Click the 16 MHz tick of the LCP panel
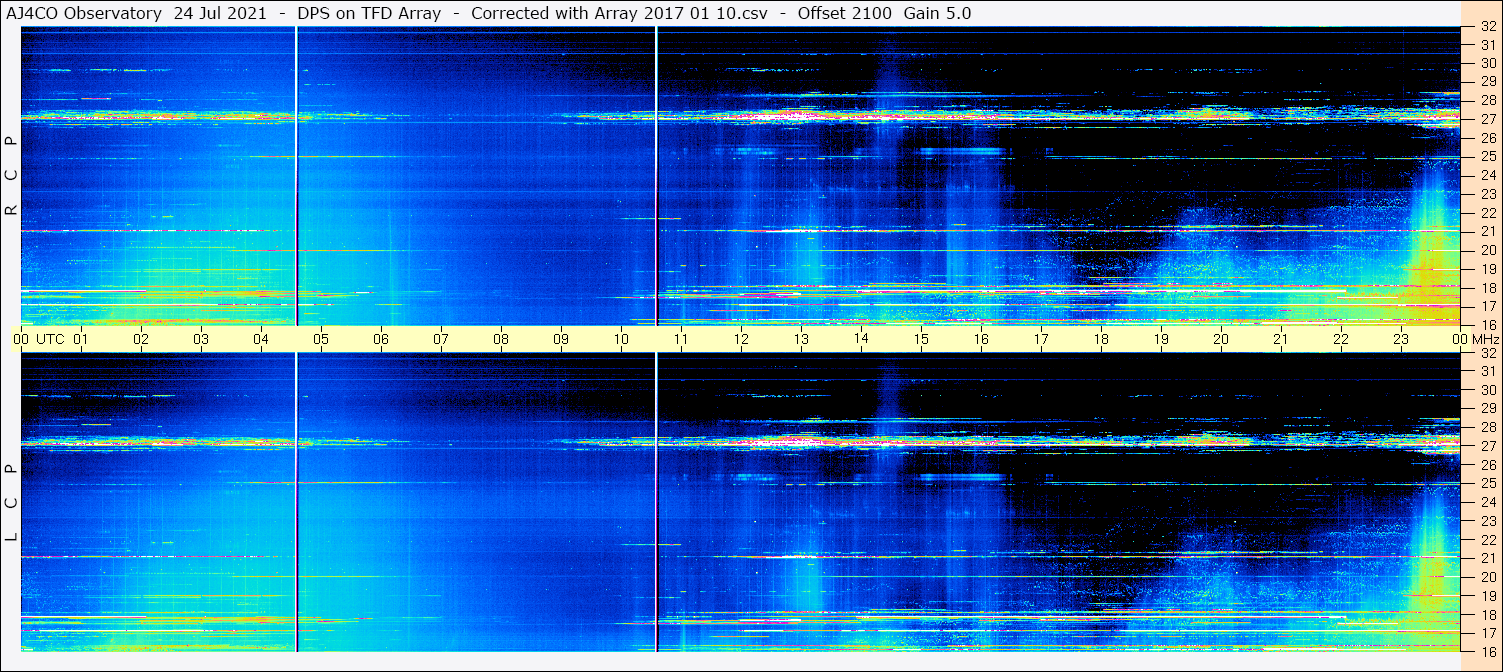 (1487, 651)
